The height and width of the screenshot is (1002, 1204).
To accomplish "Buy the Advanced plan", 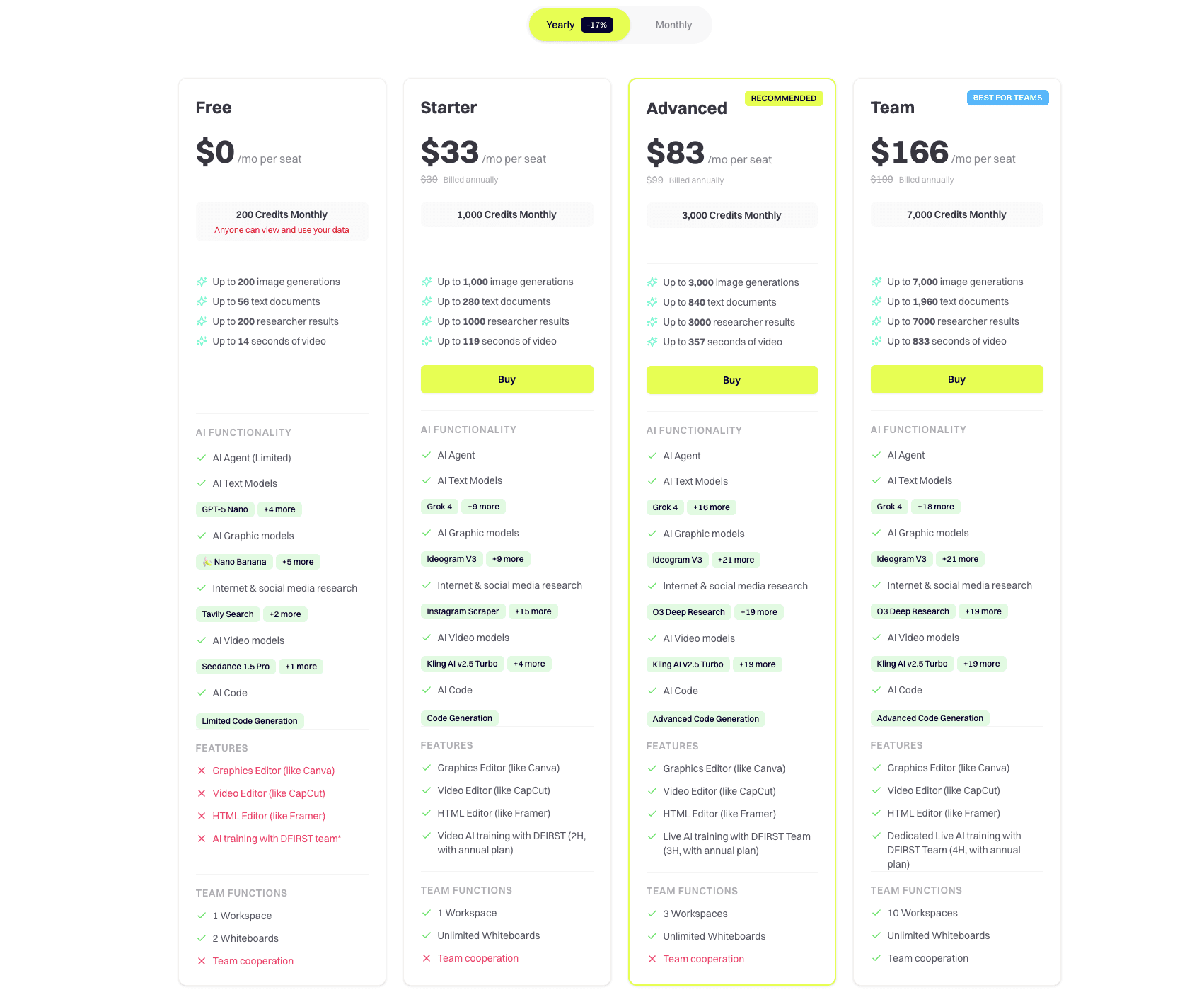I will 731,380.
